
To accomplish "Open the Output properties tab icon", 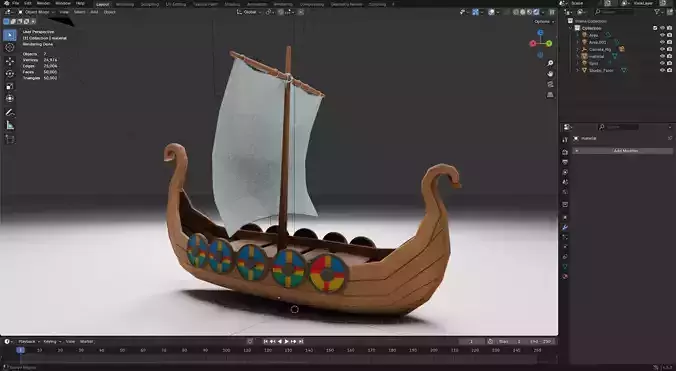I will point(565,162).
